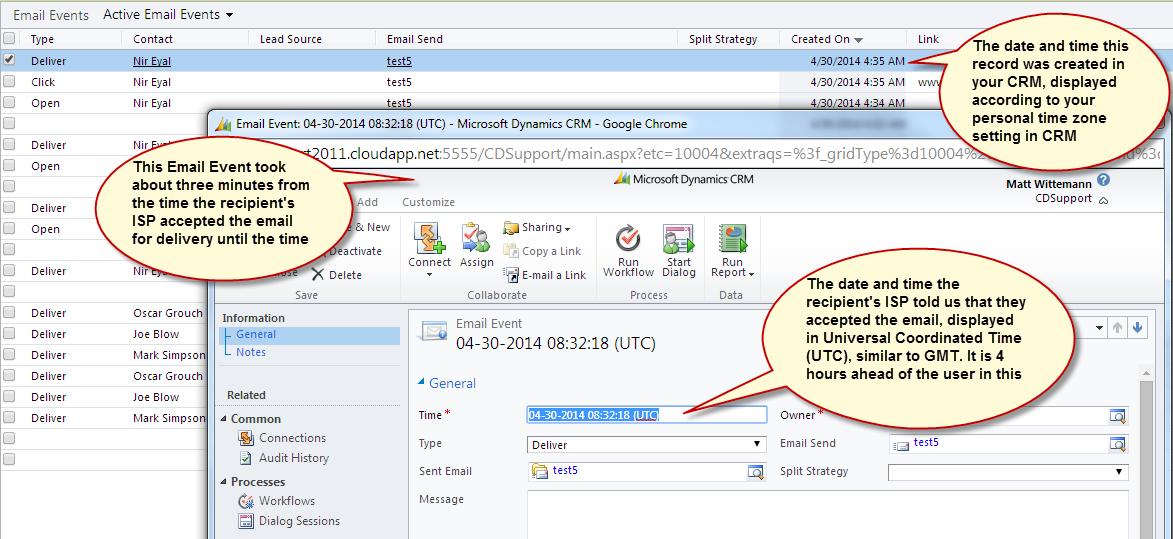Viewport: 1173px width, 539px height.
Task: Check the first Oscar Grouch Deliver row checkbox
Action: [9, 312]
